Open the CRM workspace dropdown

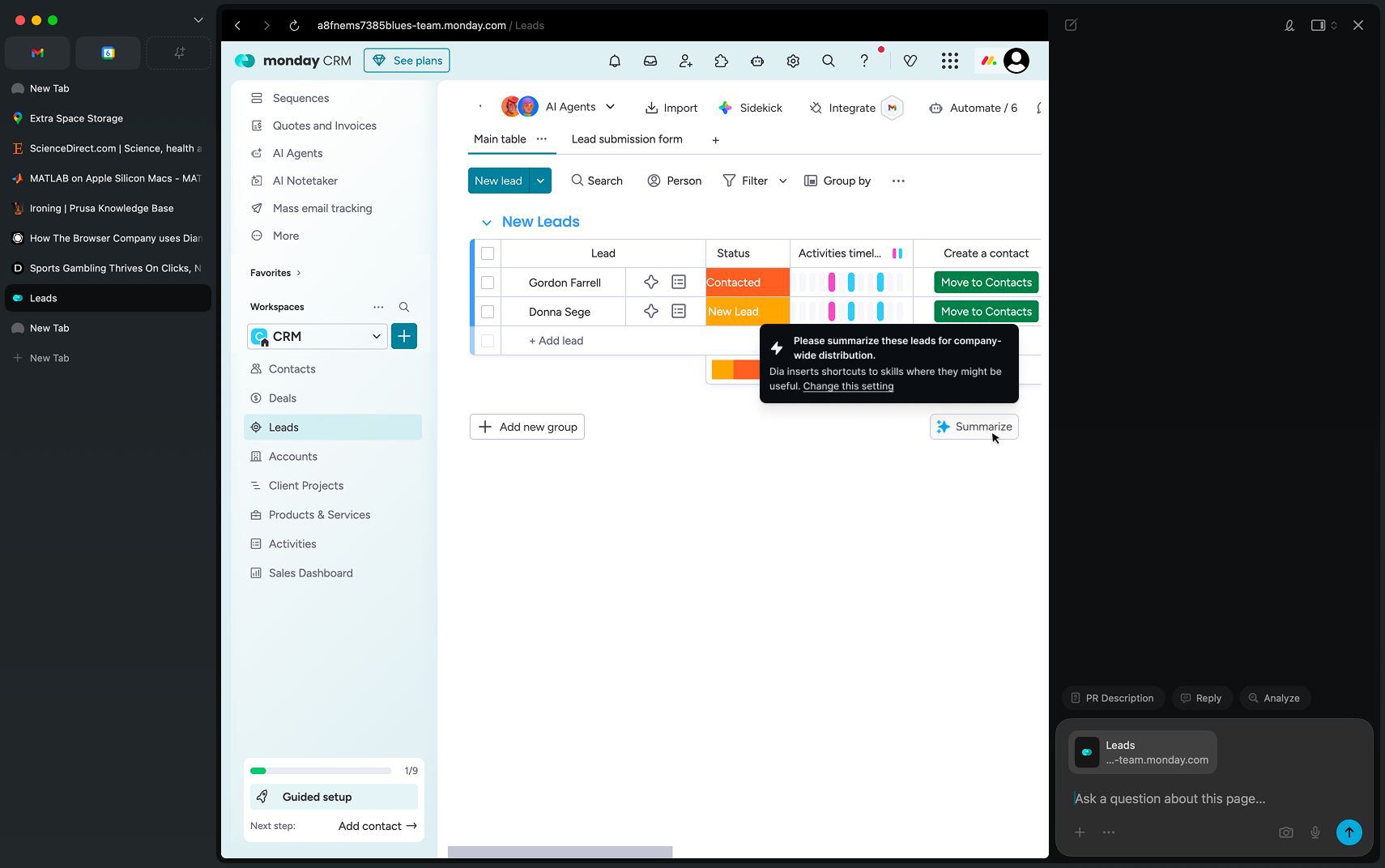[317, 336]
